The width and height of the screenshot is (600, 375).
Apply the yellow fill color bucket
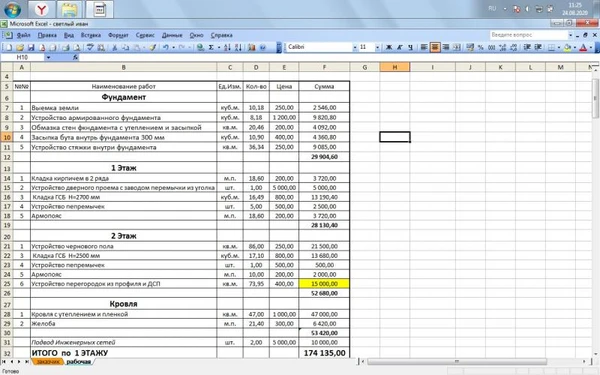pyautogui.click(x=567, y=47)
